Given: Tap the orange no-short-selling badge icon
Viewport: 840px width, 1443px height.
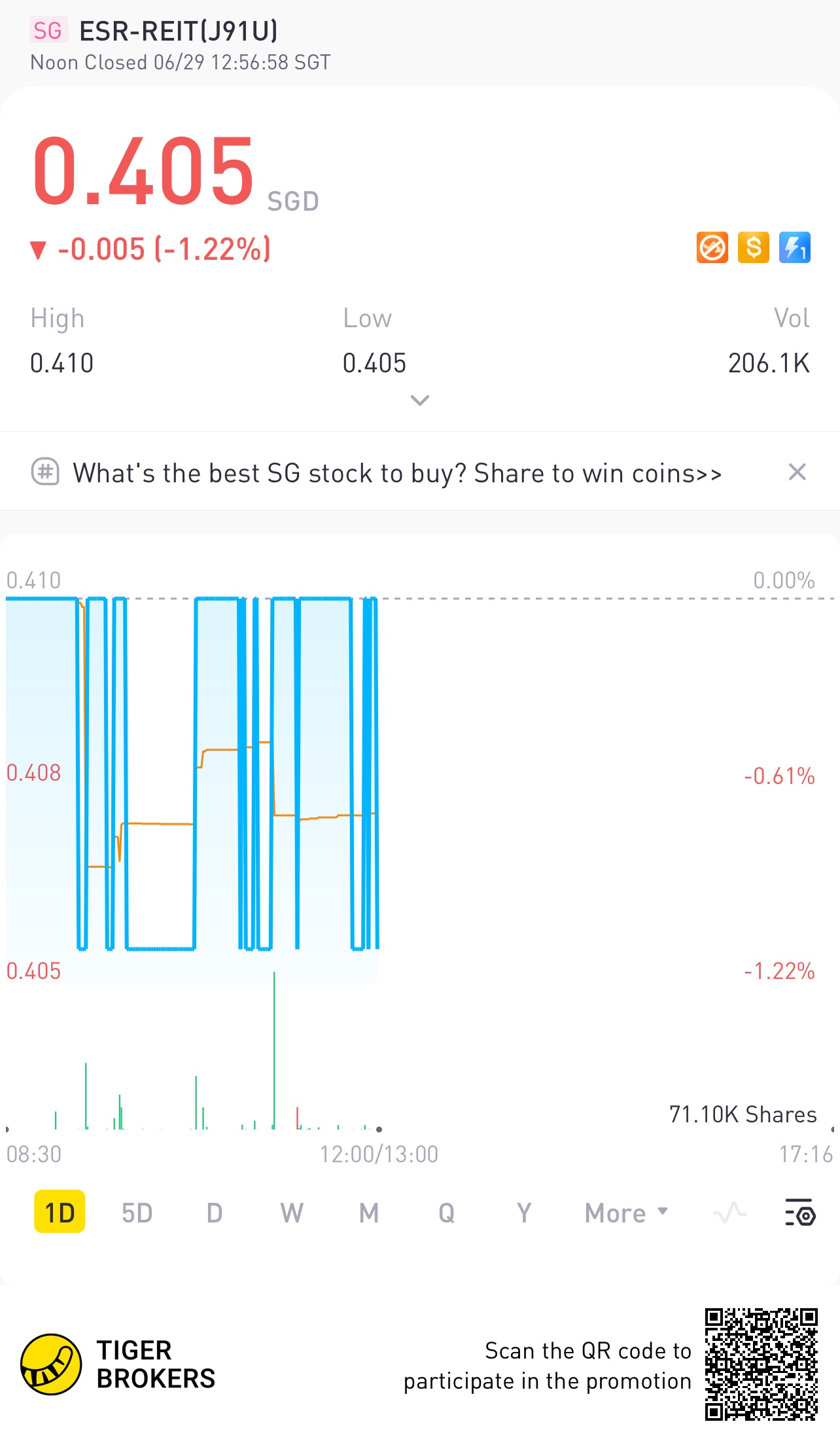Looking at the screenshot, I should point(712,248).
